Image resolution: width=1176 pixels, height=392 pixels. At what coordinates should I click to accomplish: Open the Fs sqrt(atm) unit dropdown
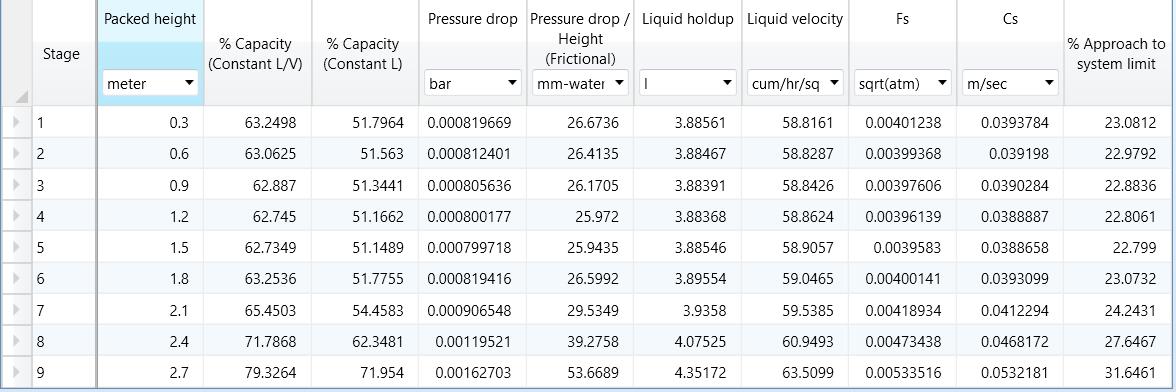click(x=903, y=83)
